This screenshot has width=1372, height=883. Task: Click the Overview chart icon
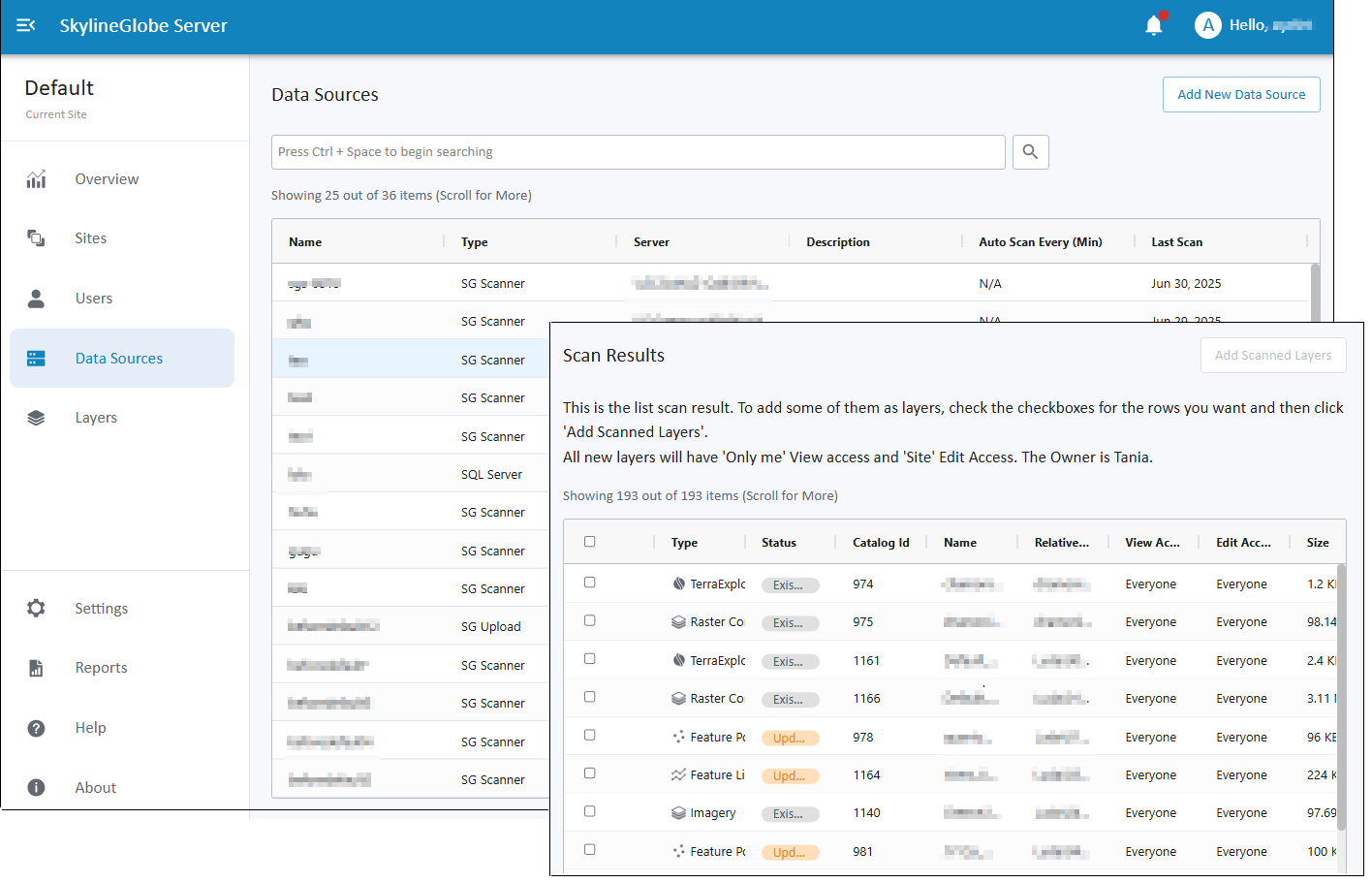pos(36,179)
